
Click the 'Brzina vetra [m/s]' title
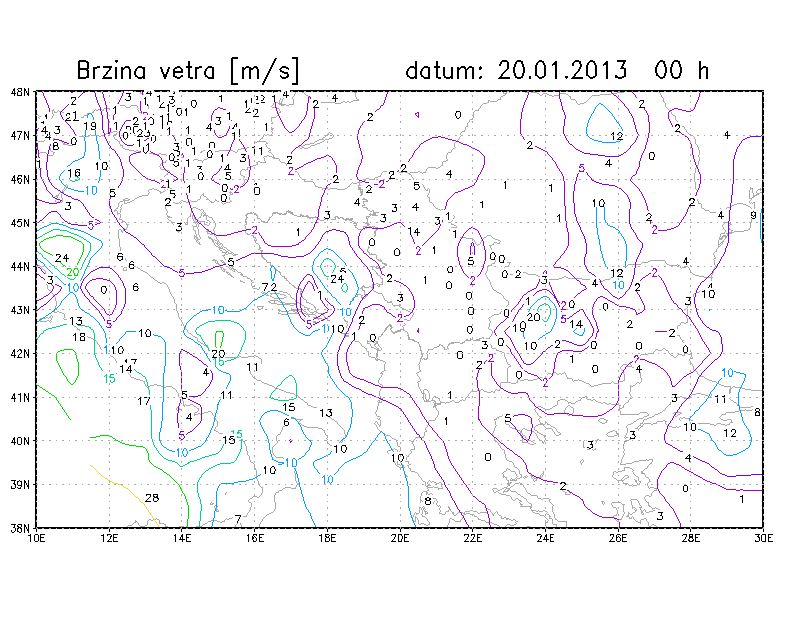(x=188, y=70)
